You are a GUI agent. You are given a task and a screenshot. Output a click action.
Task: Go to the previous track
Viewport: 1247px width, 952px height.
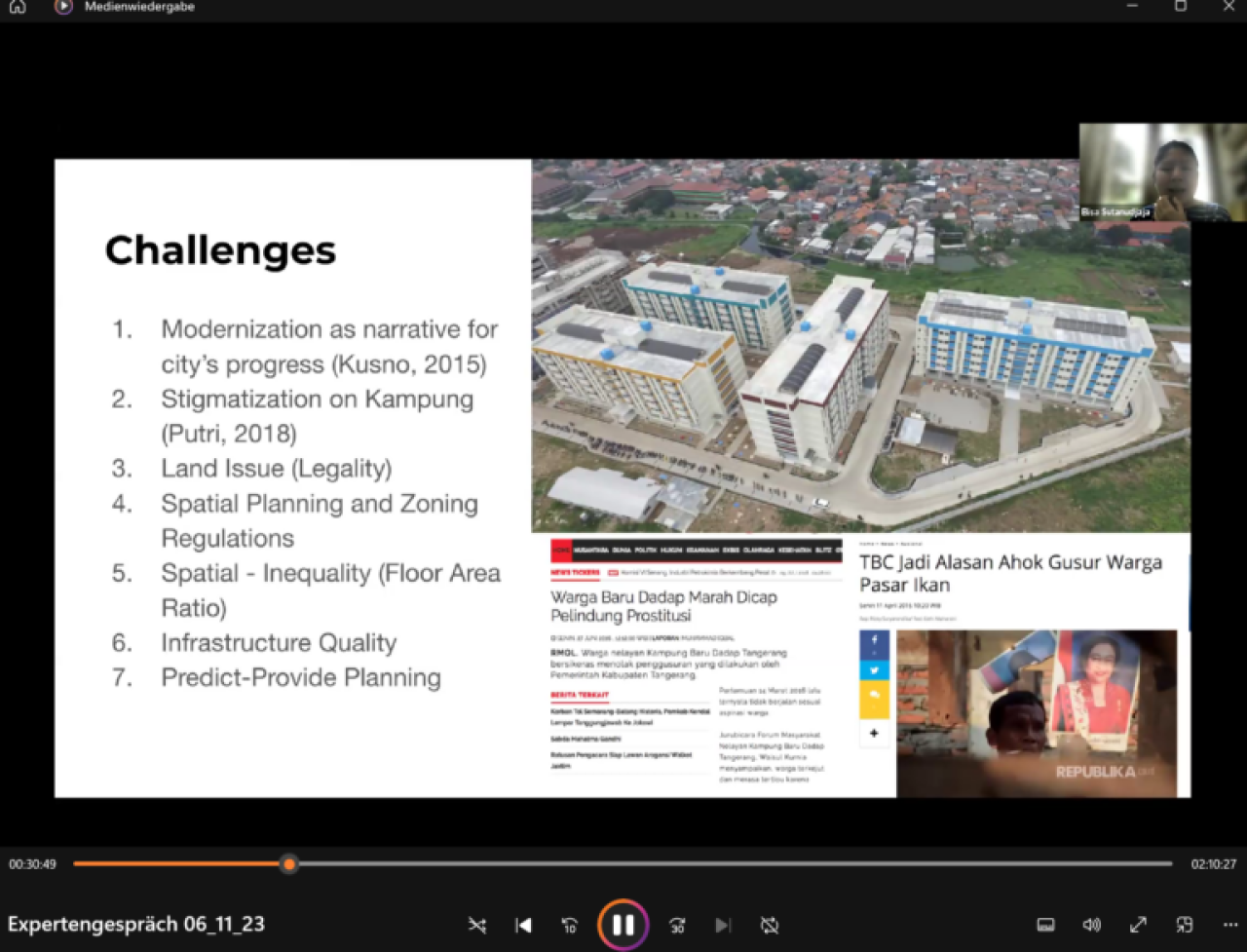coord(523,925)
